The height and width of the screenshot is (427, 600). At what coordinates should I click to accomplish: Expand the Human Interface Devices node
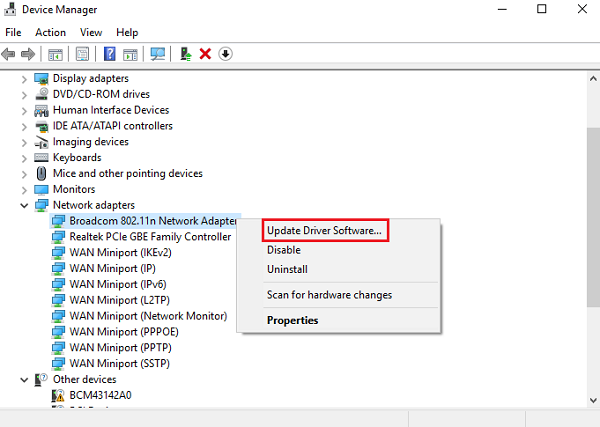(x=24, y=111)
